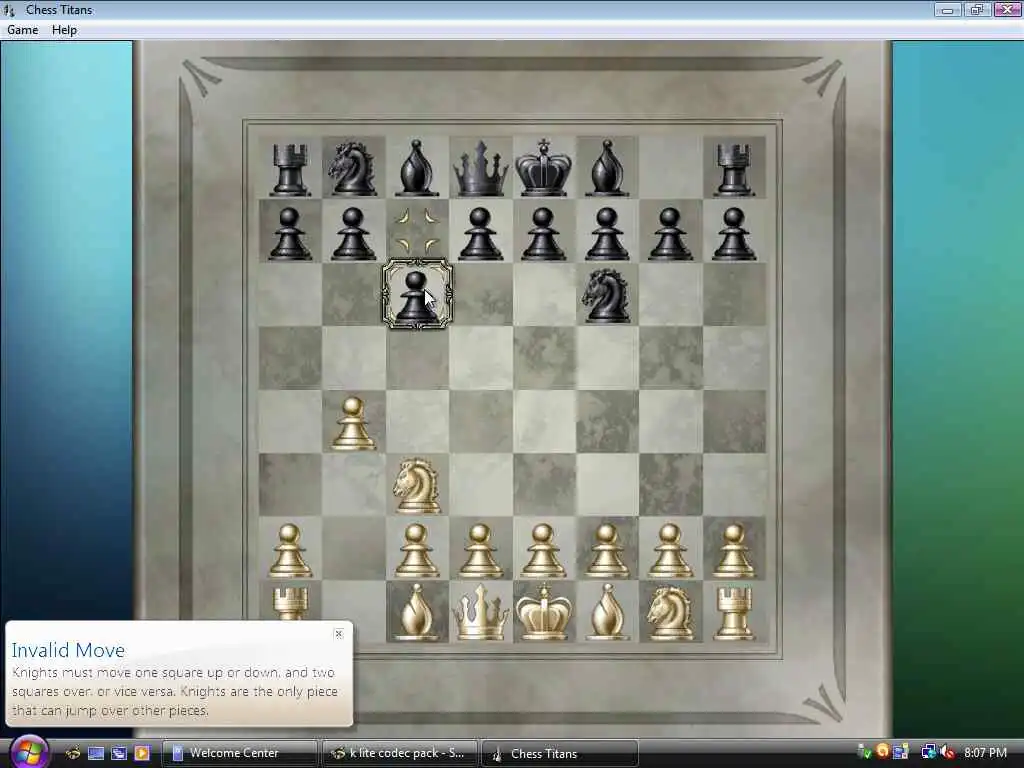Open the Game menu
The image size is (1024, 768).
(x=23, y=30)
